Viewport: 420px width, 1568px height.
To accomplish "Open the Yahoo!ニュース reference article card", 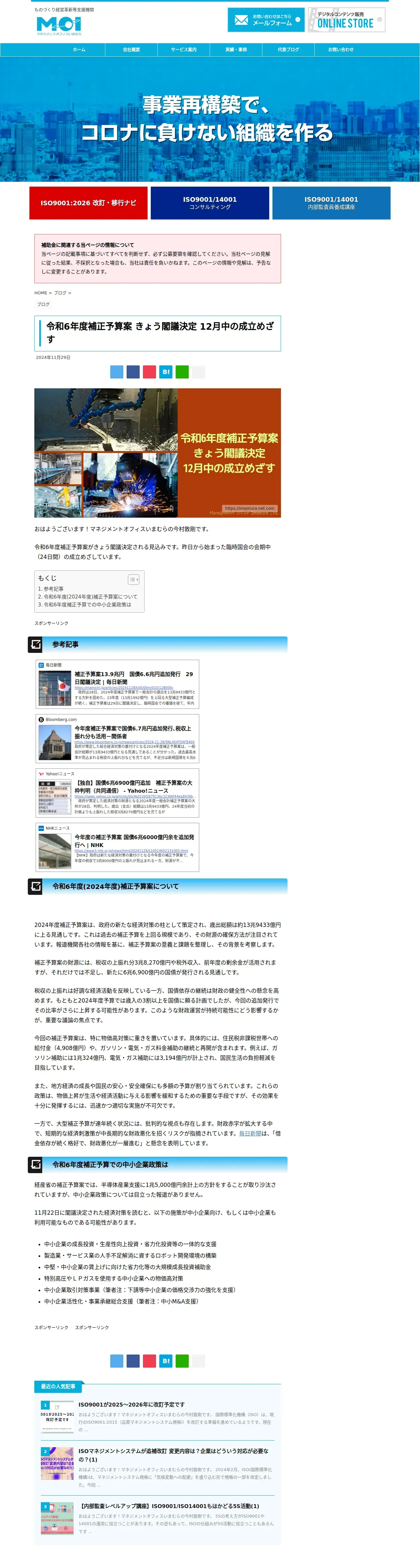I will tap(117, 793).
